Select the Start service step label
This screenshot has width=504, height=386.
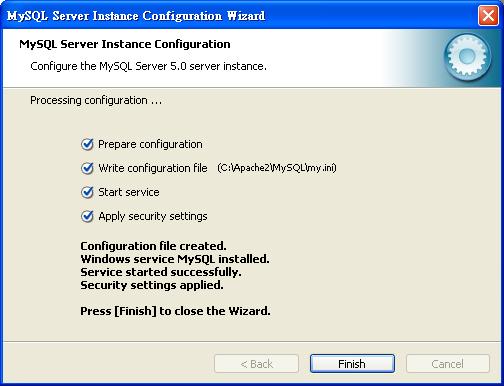point(129,192)
